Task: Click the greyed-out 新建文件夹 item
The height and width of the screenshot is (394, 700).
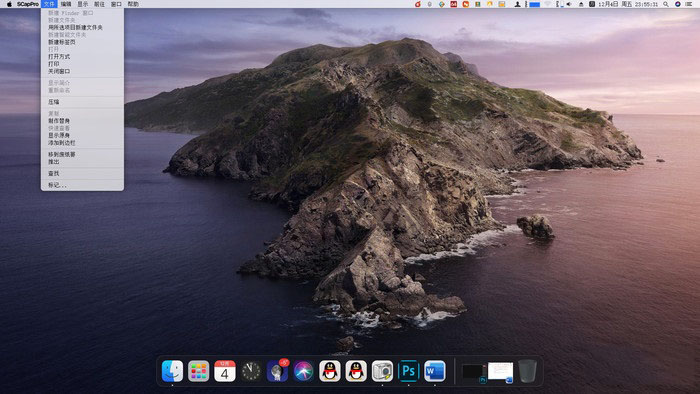Action: pyautogui.click(x=82, y=20)
